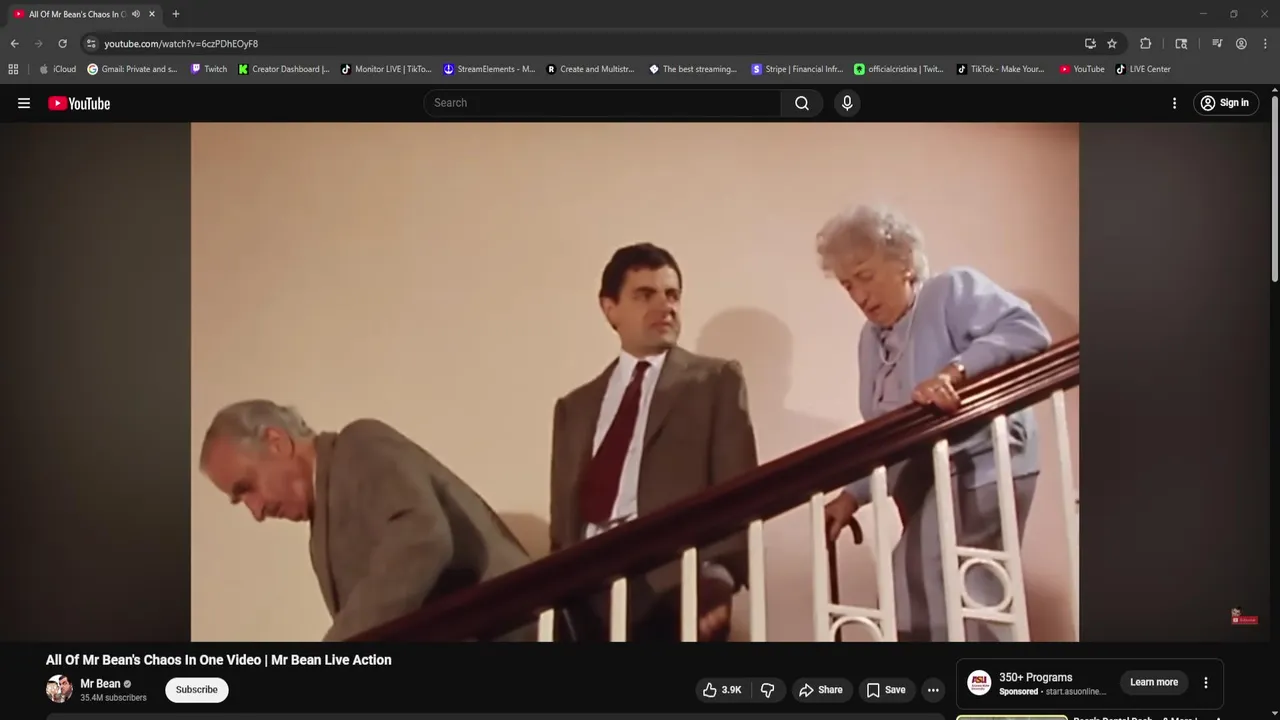Click channel watermark in video corner
This screenshot has height=720, width=1280.
click(x=1244, y=617)
